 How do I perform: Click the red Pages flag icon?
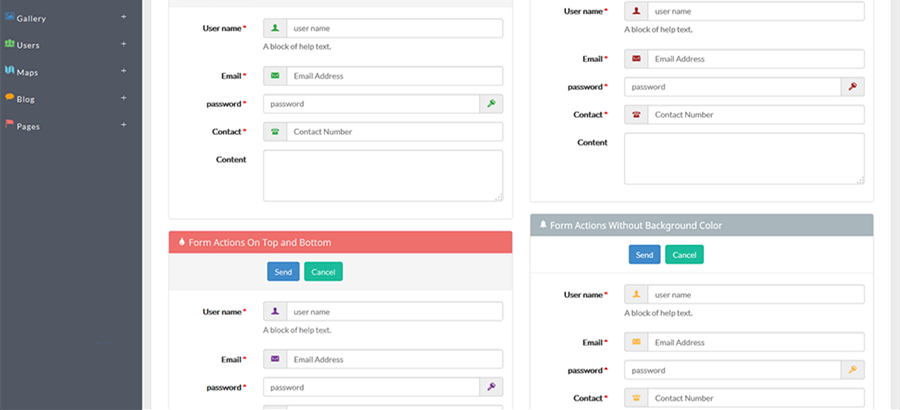pos(9,124)
